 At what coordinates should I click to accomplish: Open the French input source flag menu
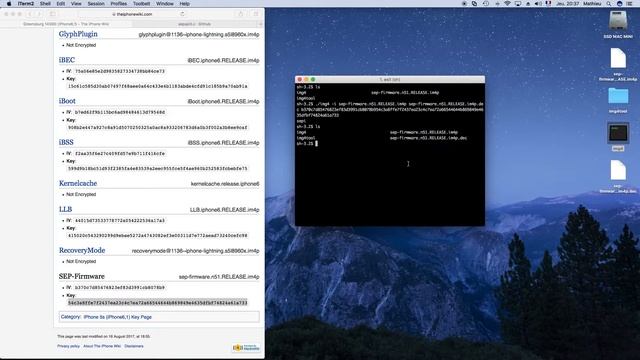pos(549,4)
